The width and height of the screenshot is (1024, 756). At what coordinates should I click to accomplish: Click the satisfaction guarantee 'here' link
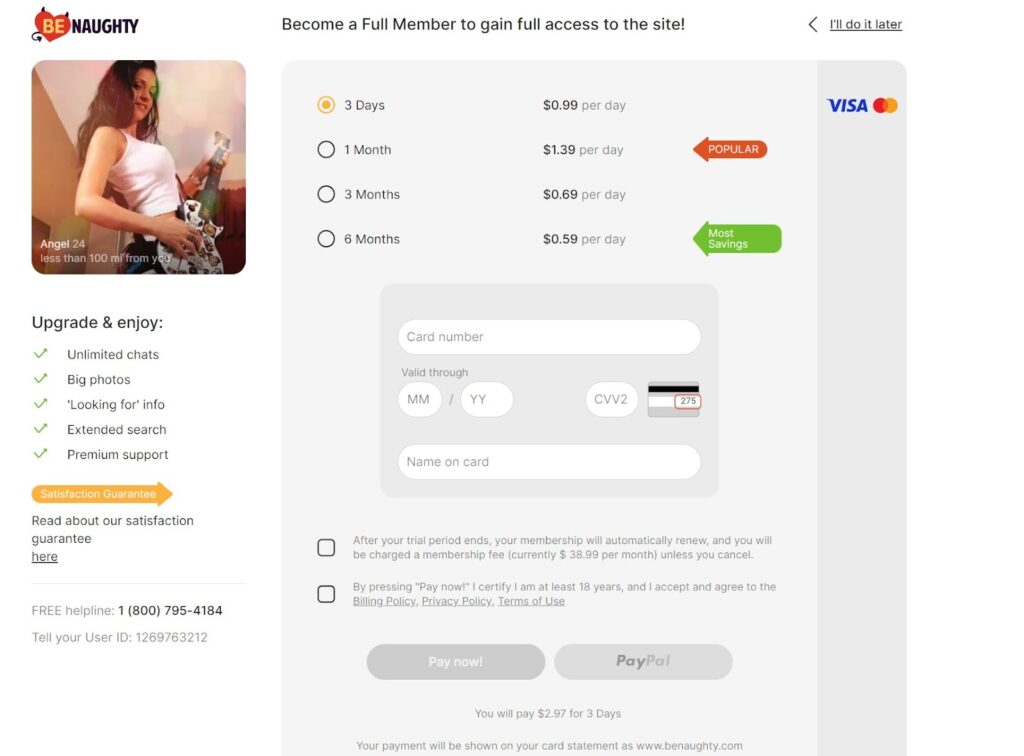(x=44, y=556)
